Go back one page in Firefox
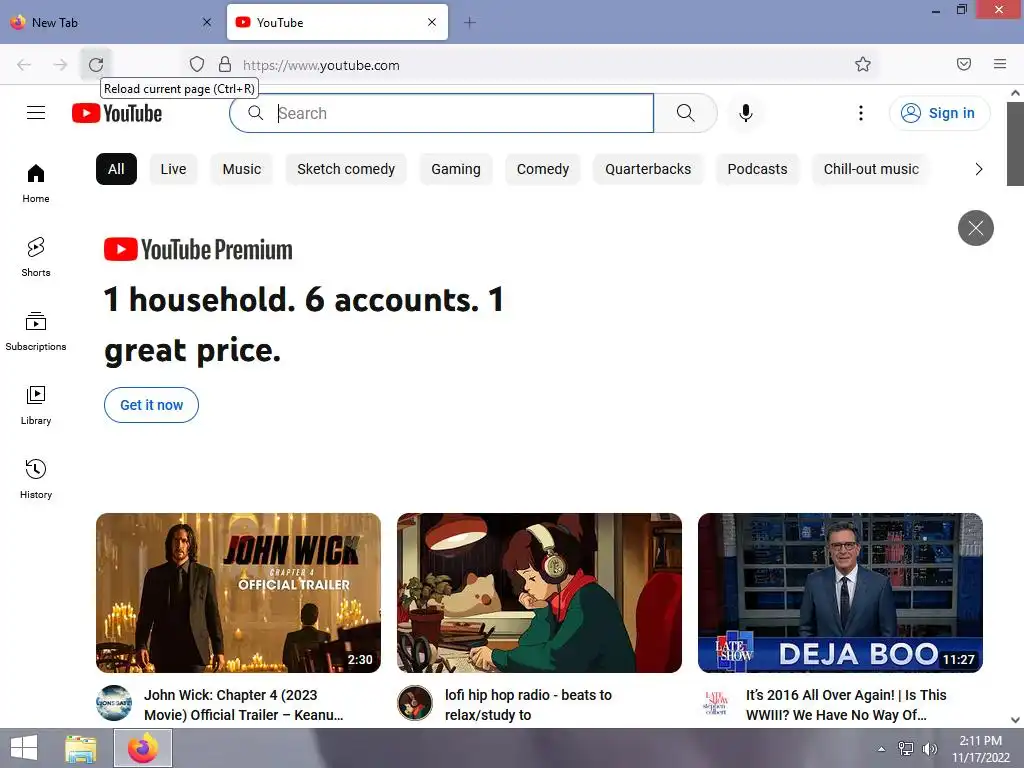Screen dimensions: 1024x768 click(24, 64)
